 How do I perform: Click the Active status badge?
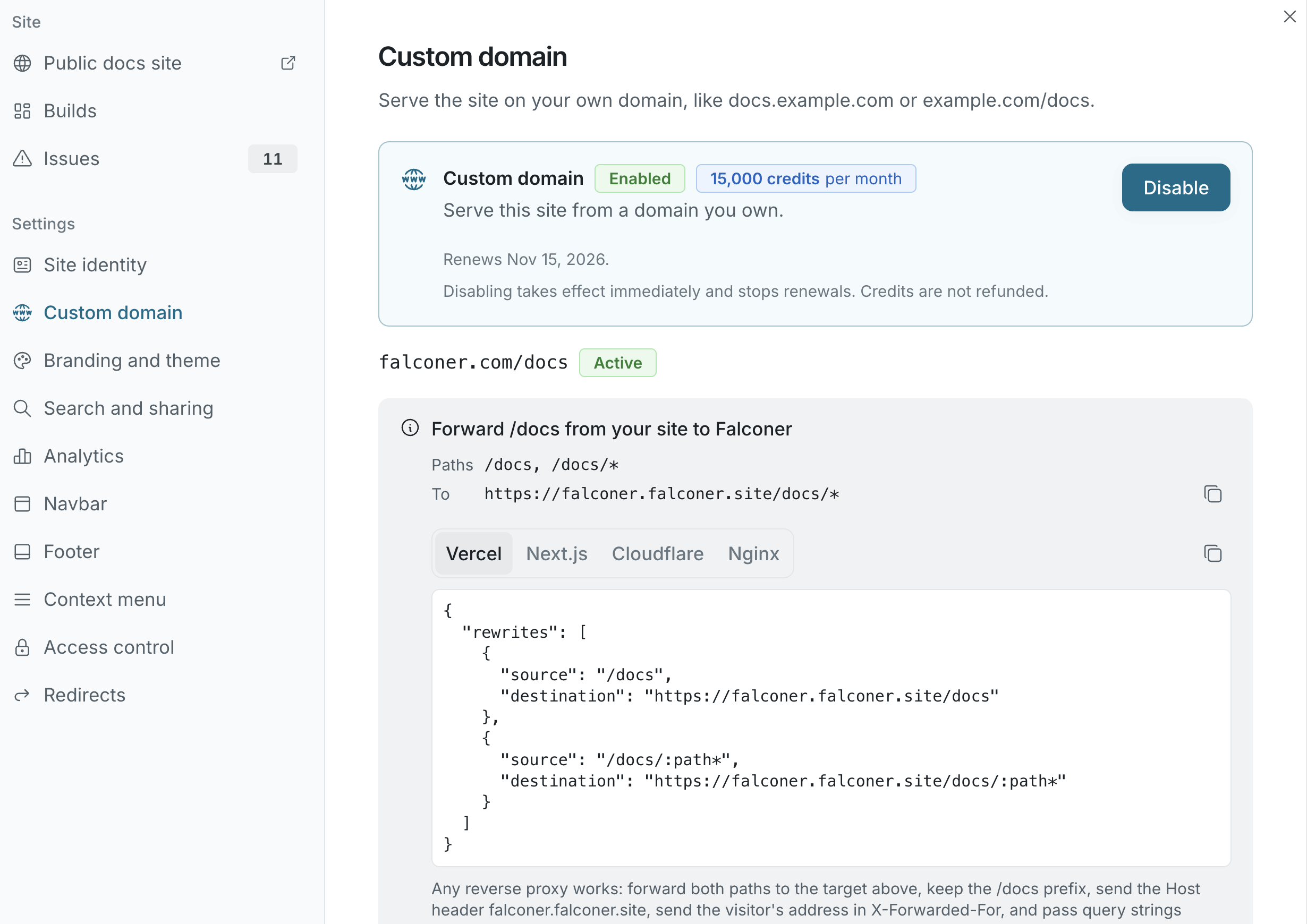point(617,363)
